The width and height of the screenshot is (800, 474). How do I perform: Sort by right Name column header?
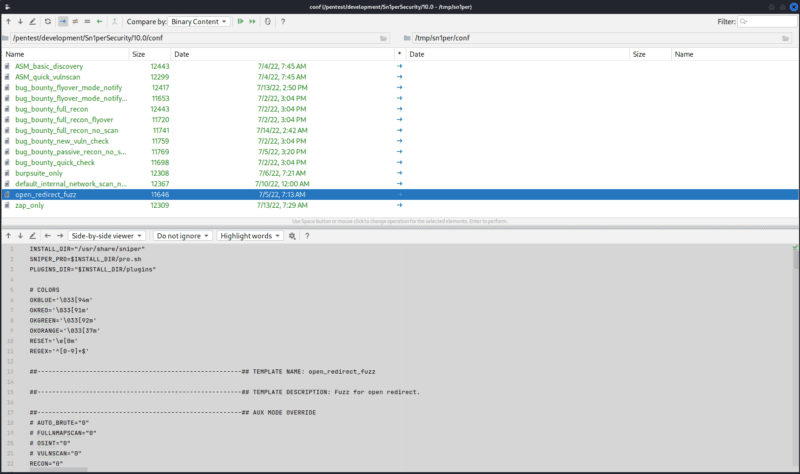click(735, 54)
